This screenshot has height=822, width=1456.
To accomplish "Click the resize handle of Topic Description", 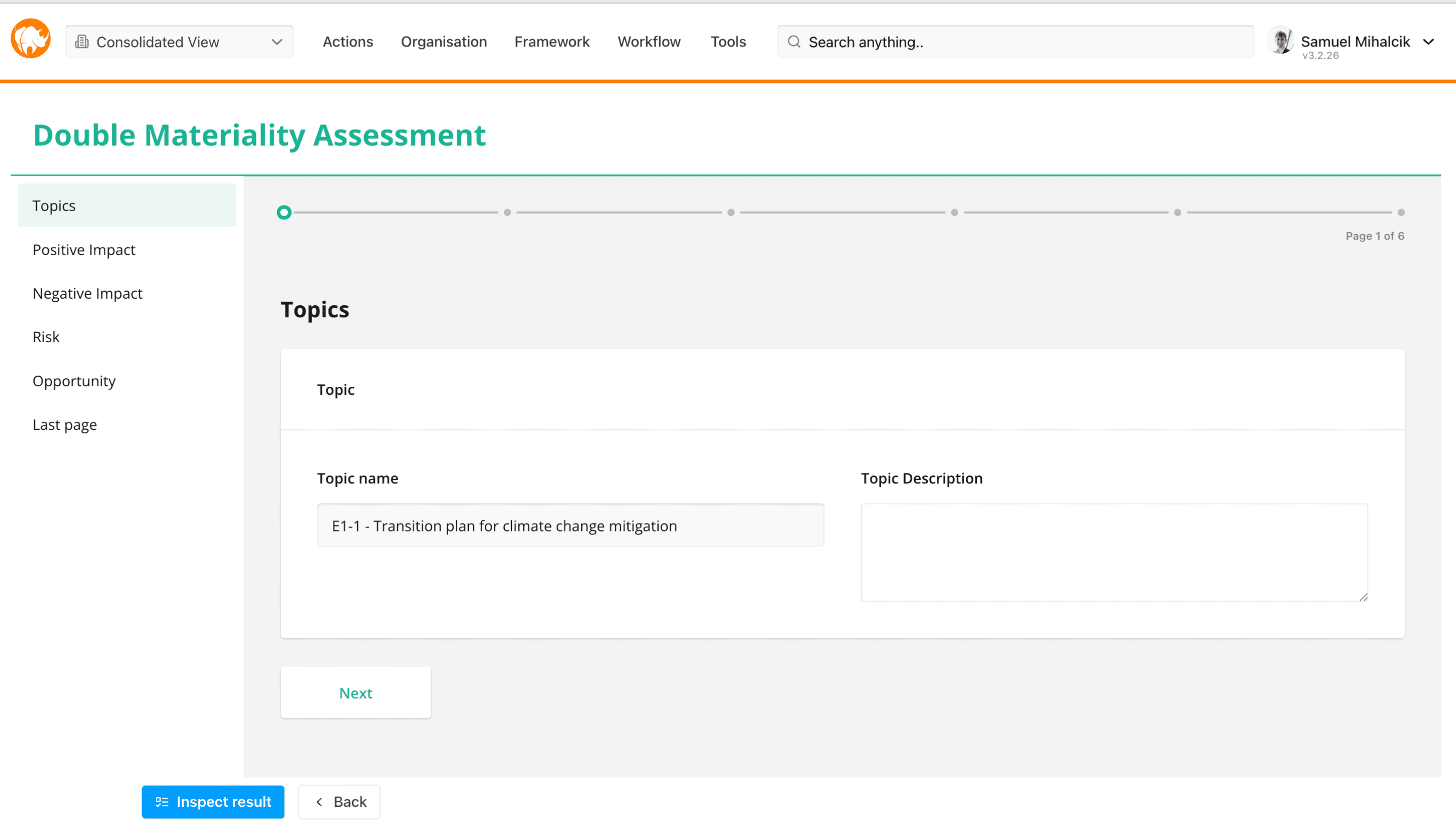I will click(1363, 597).
